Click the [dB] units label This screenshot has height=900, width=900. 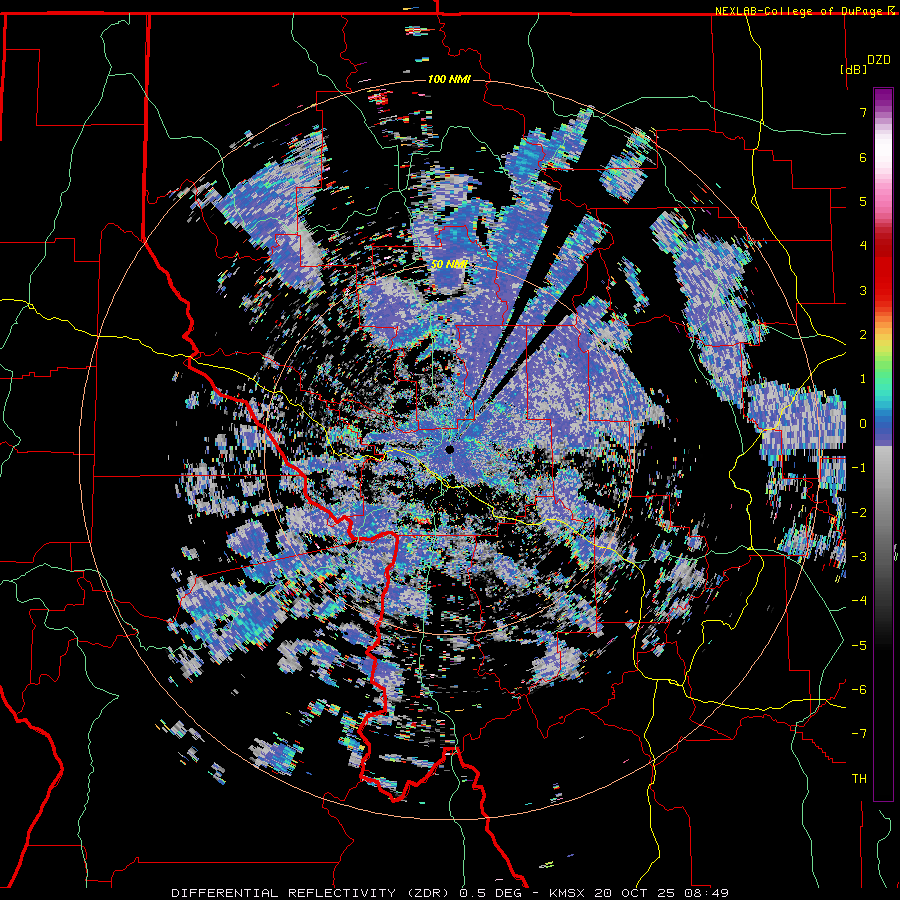853,69
